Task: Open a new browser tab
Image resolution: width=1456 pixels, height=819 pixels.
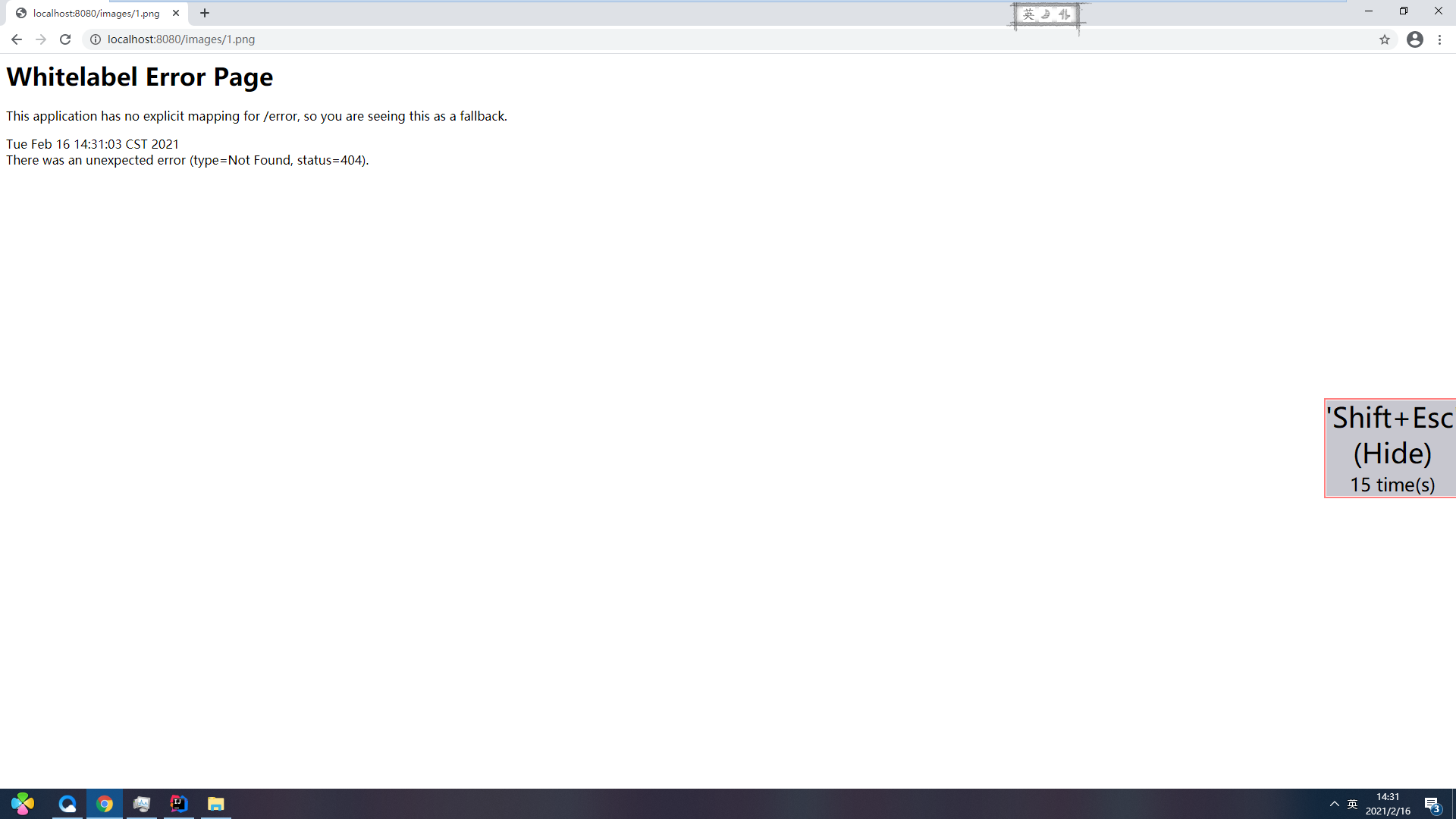Action: tap(205, 13)
